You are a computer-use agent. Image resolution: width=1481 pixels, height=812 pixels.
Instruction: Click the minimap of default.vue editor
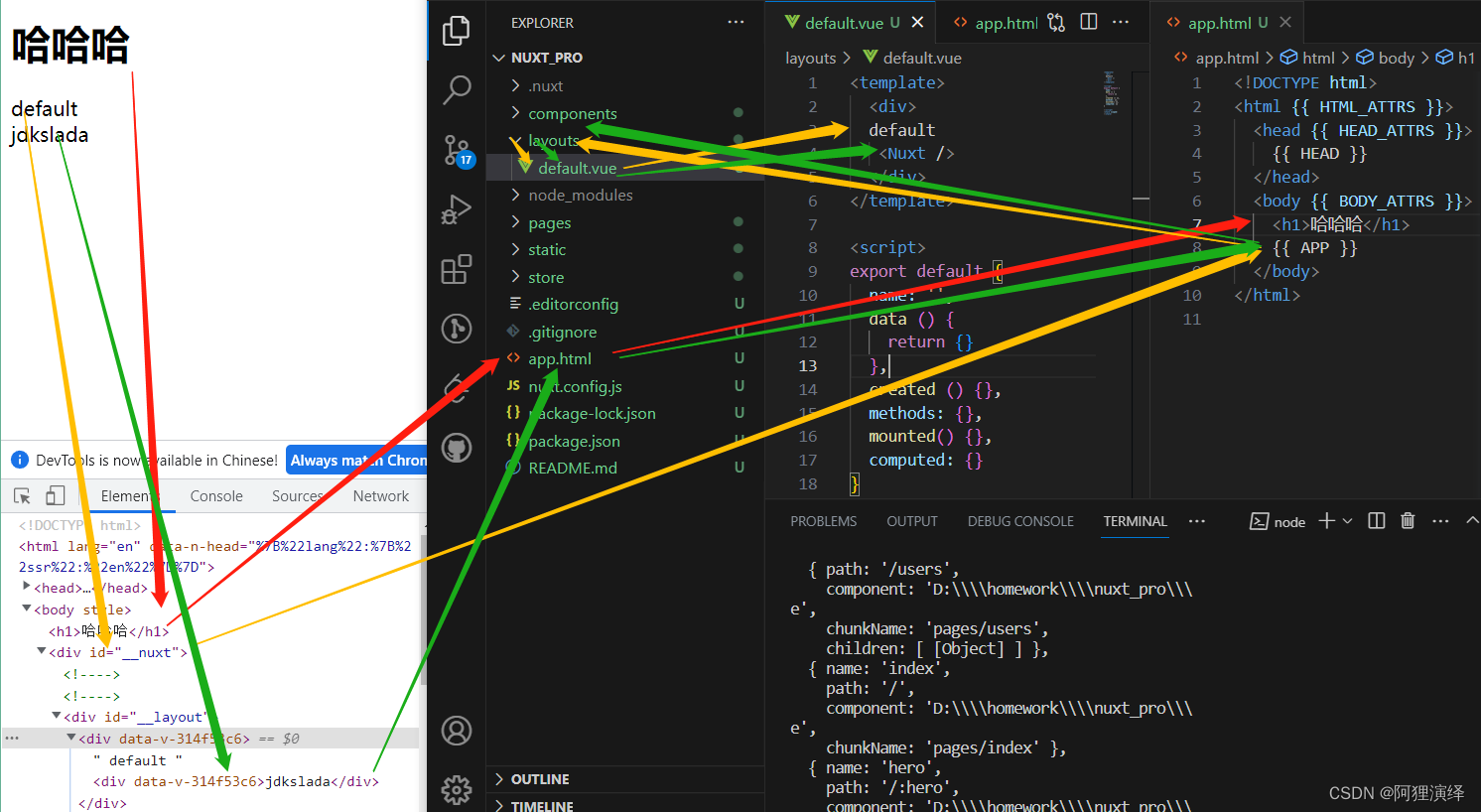pyautogui.click(x=1110, y=92)
